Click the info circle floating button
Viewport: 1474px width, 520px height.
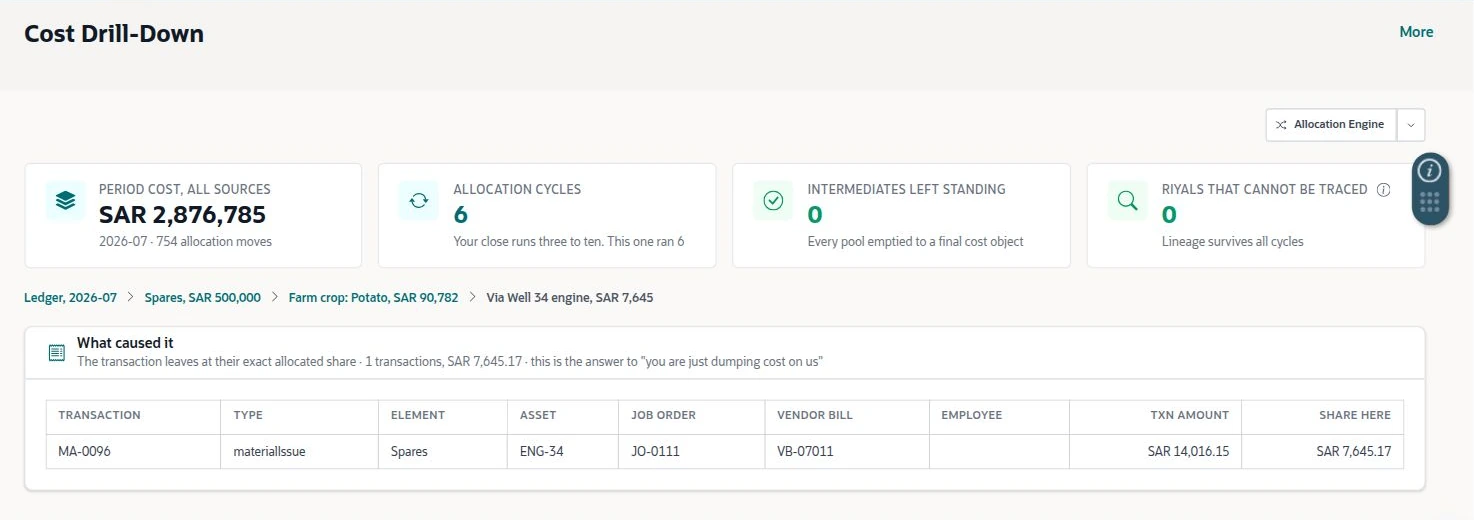1430,170
